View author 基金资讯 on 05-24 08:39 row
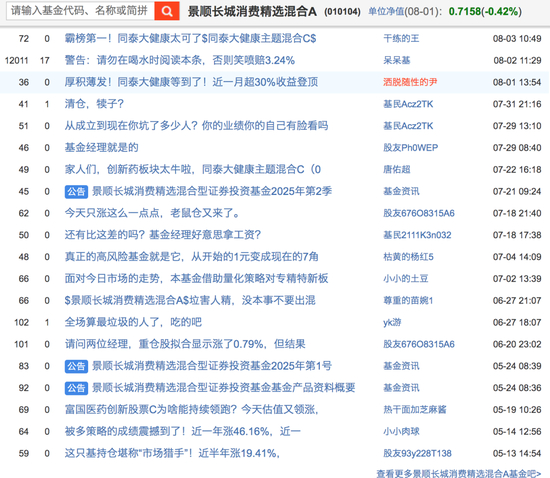This screenshot has width=550, height=478. coord(401,366)
